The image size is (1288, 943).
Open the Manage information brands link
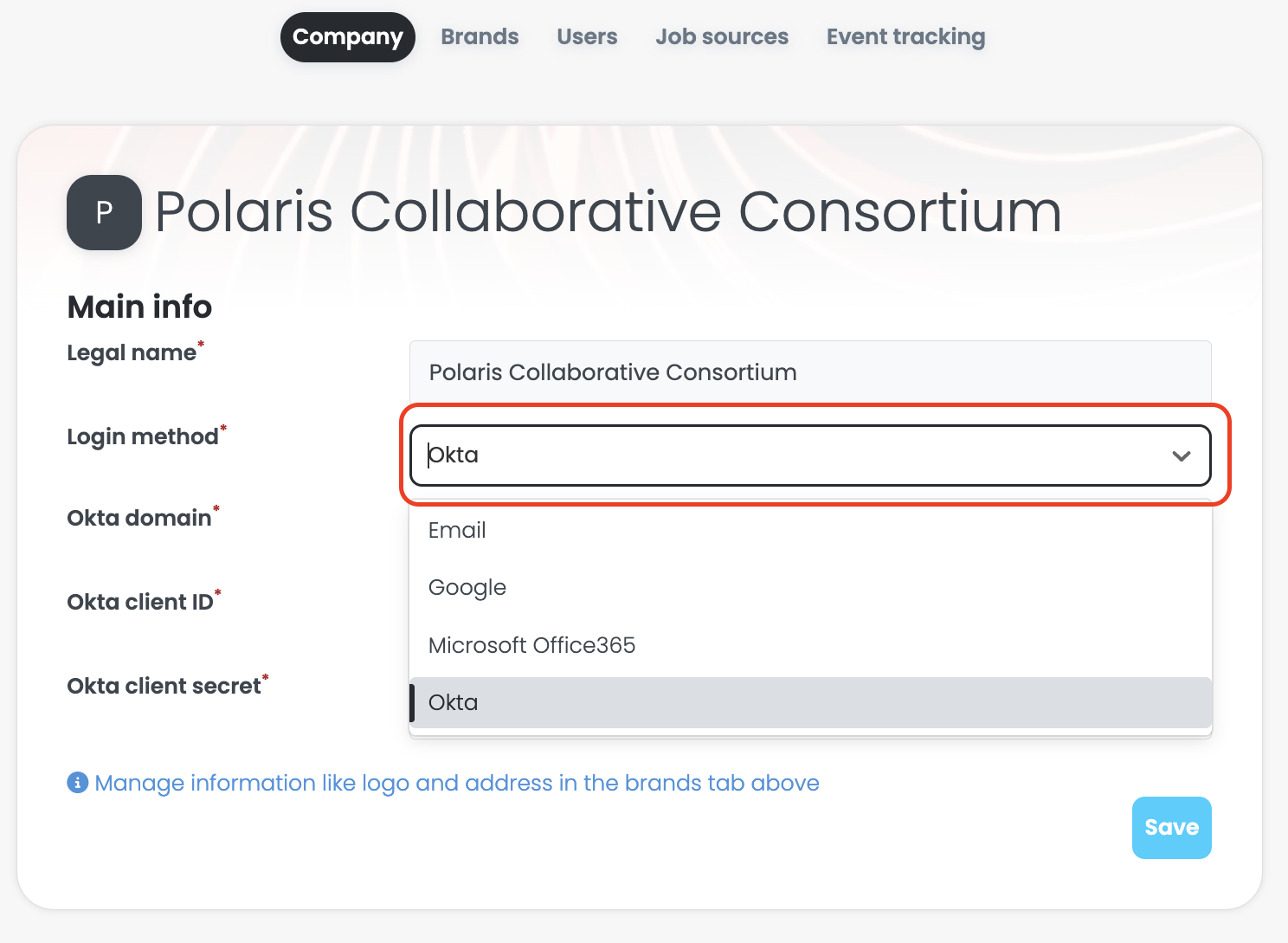pyautogui.click(x=457, y=783)
